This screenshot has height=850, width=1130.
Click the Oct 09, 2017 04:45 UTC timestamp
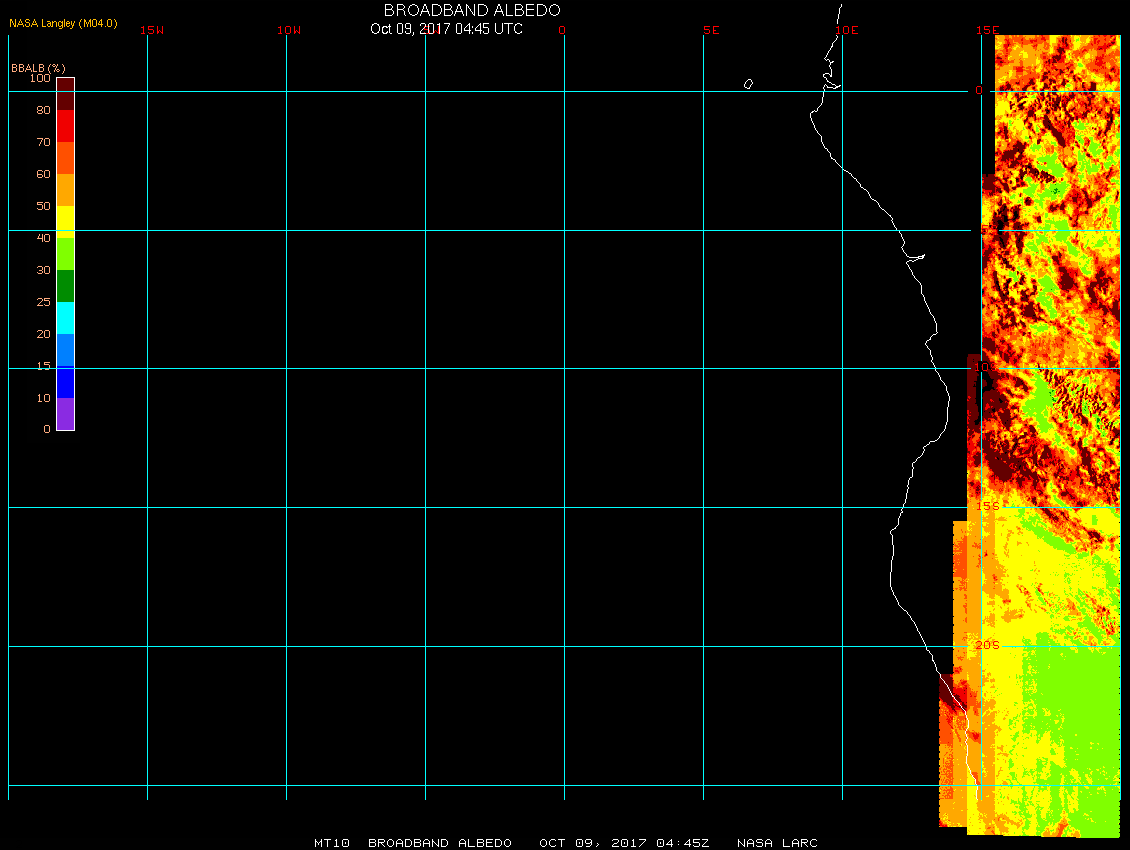446,29
